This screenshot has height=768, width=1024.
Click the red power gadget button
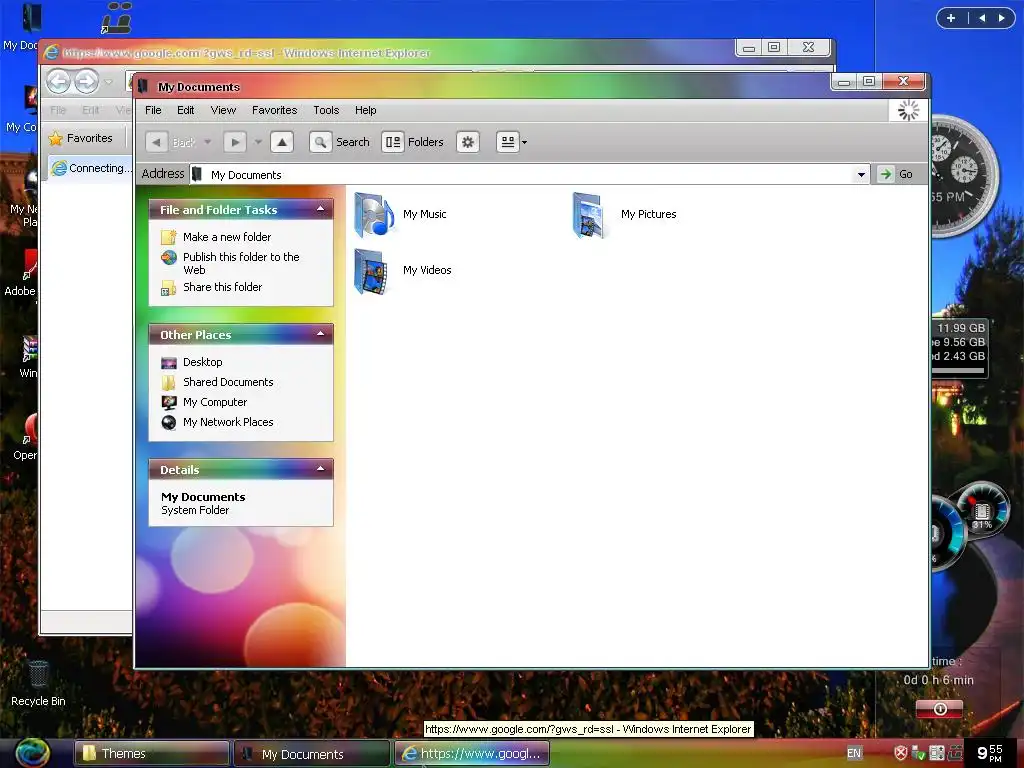(x=939, y=709)
